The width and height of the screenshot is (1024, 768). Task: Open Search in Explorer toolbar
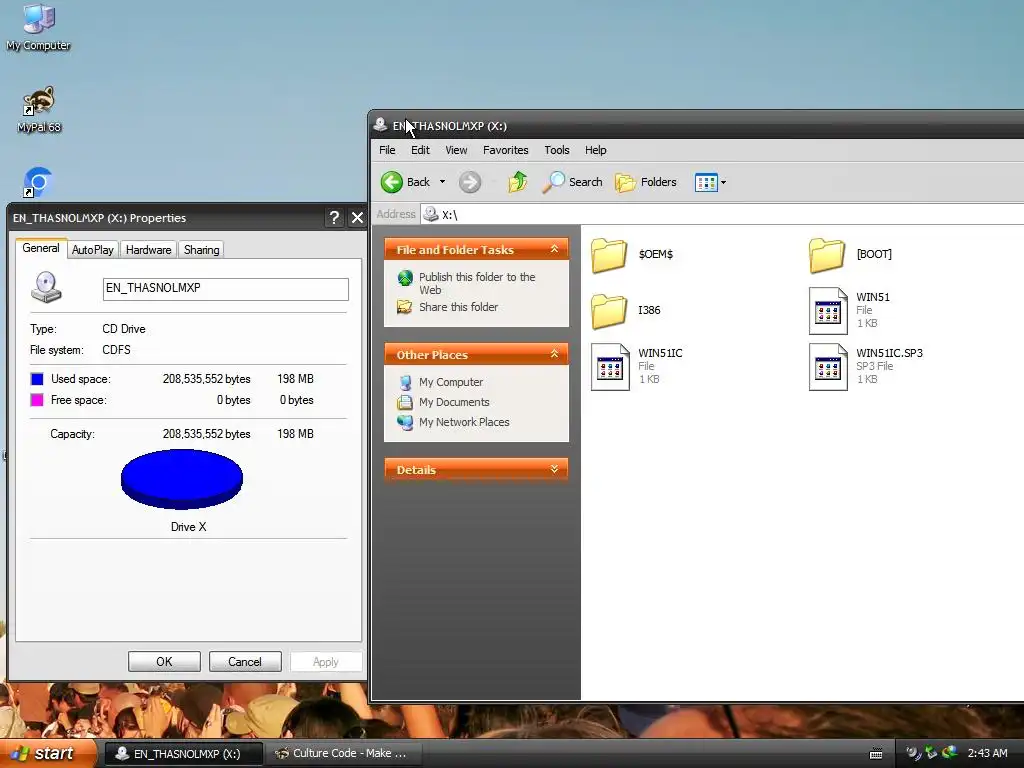(572, 182)
